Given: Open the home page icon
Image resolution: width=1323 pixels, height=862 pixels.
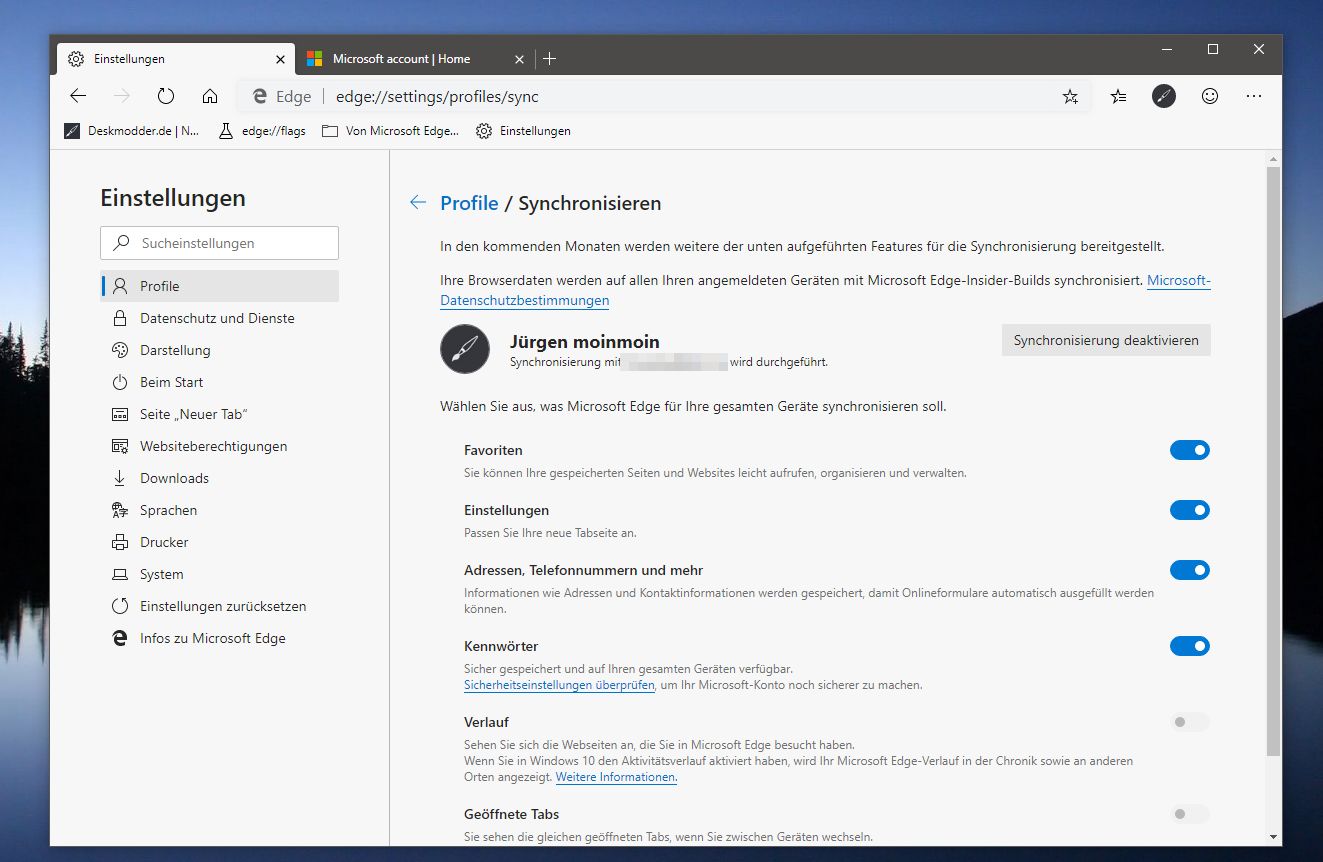Looking at the screenshot, I should (210, 96).
